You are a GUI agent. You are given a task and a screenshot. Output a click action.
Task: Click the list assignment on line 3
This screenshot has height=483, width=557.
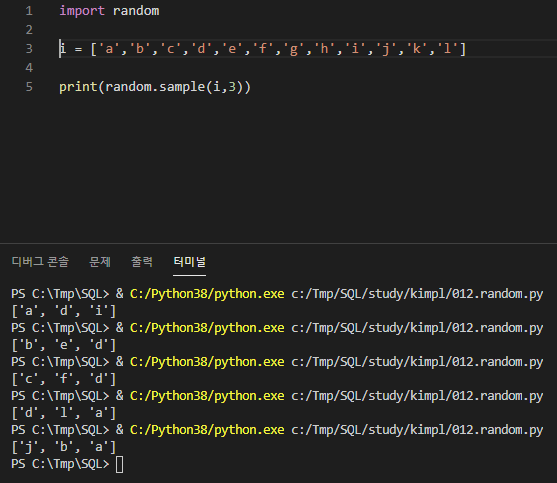263,49
